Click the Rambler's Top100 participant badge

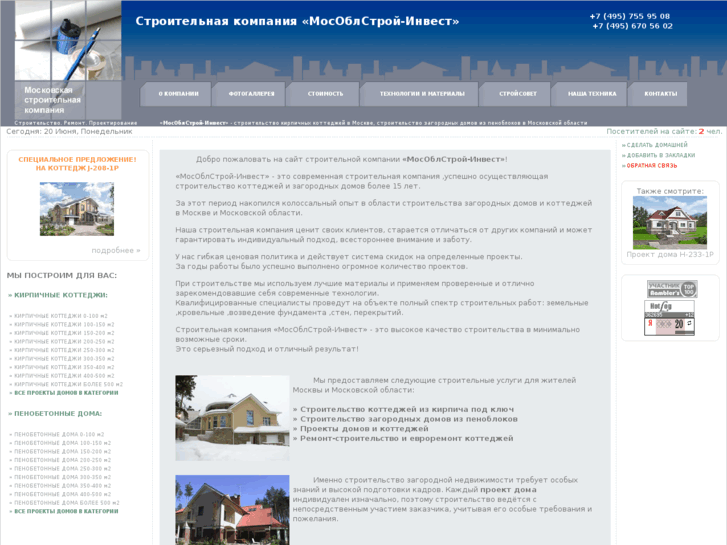pos(672,289)
